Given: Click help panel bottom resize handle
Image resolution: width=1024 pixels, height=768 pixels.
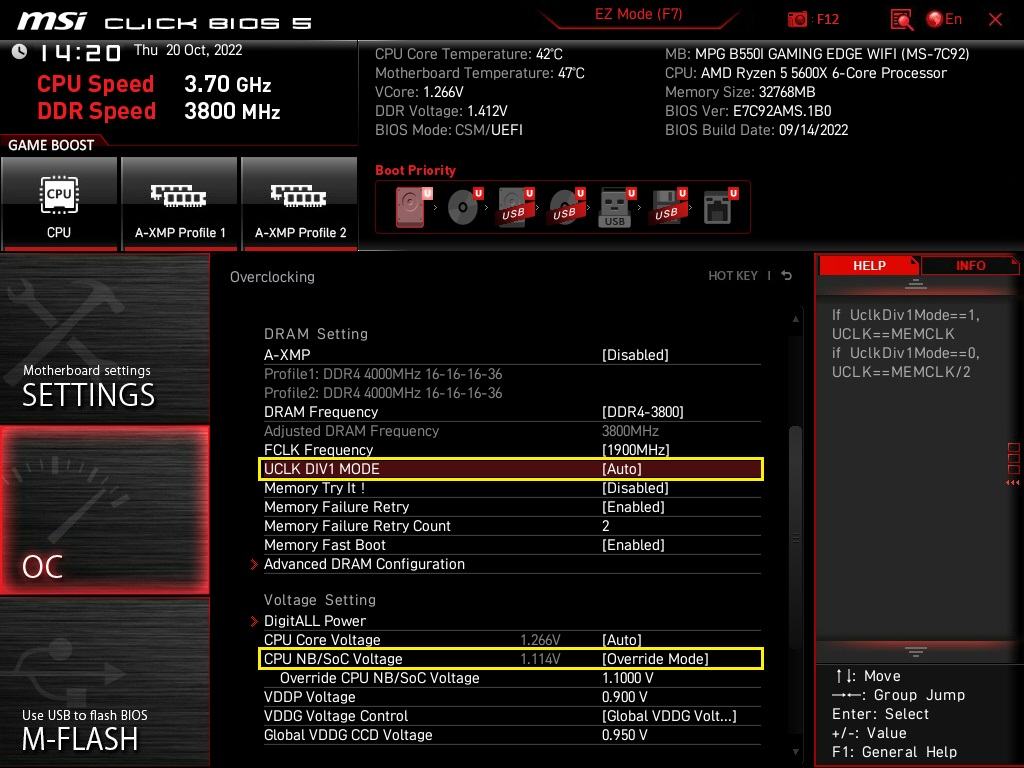Looking at the screenshot, I should pos(916,651).
